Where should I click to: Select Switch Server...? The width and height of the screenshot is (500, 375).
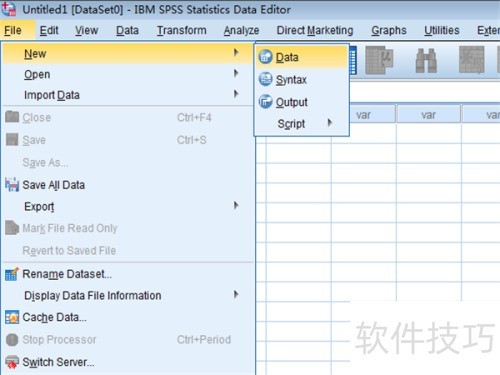128,362
